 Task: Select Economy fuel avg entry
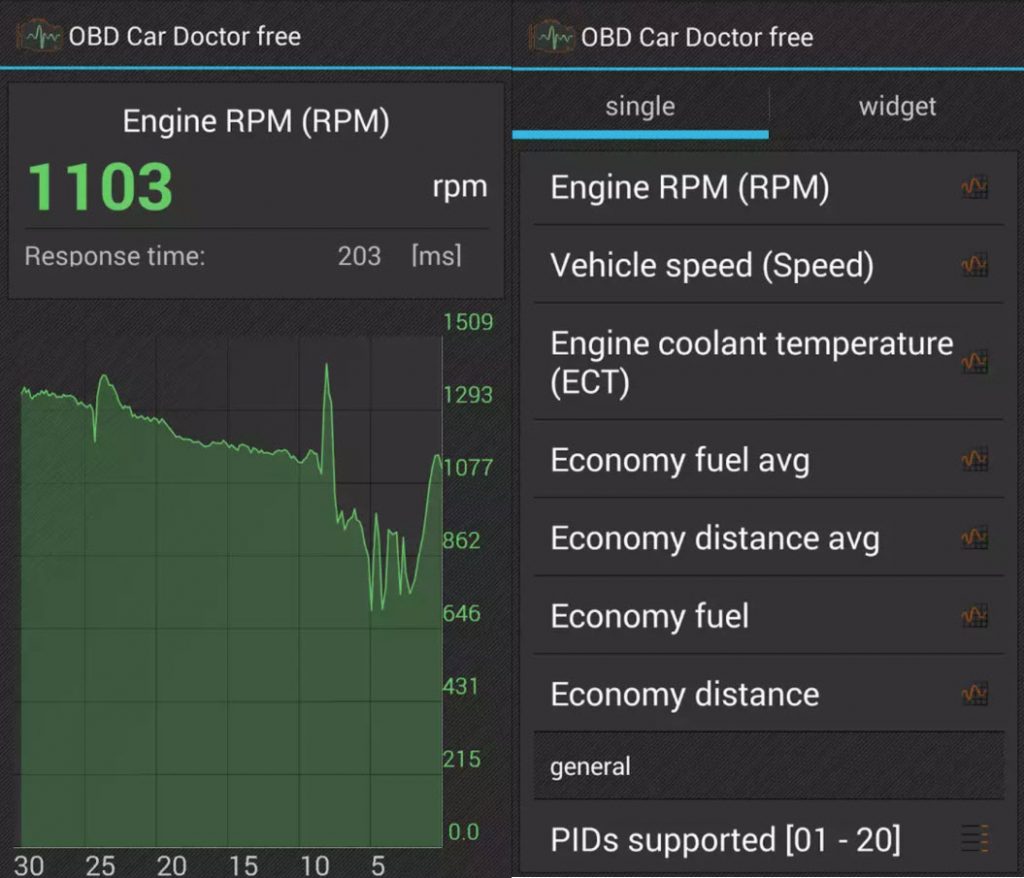pyautogui.click(x=769, y=460)
